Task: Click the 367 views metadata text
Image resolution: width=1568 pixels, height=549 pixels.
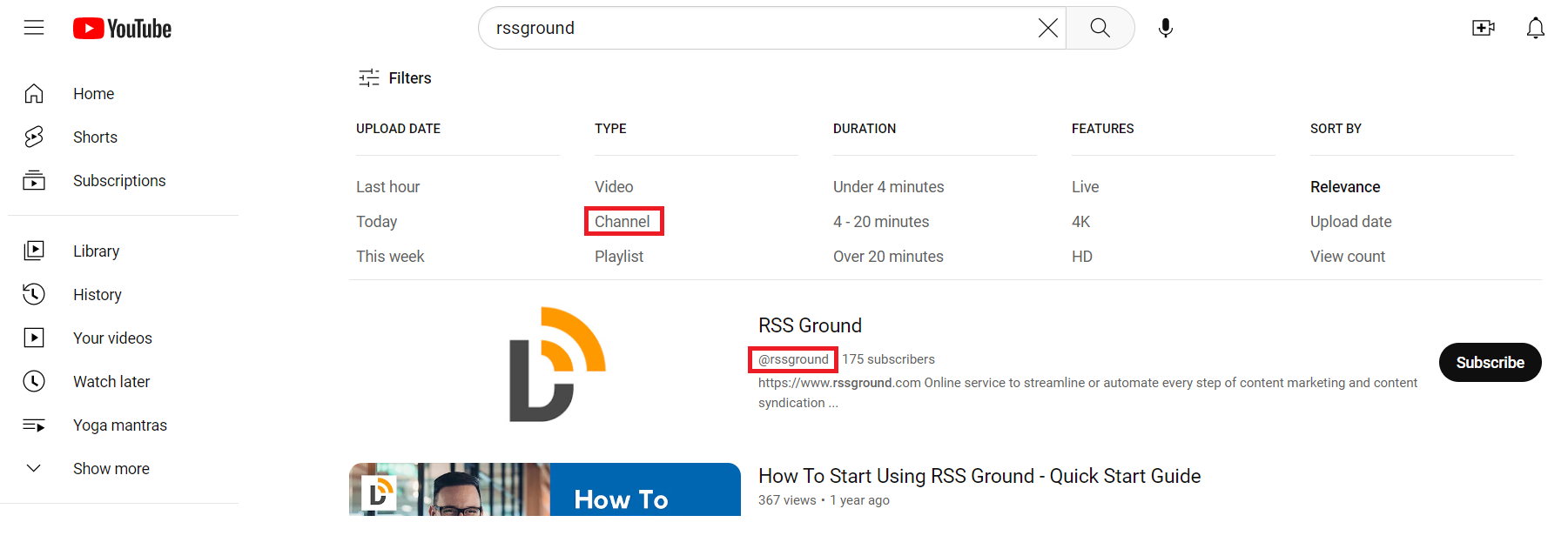Action: point(787,500)
